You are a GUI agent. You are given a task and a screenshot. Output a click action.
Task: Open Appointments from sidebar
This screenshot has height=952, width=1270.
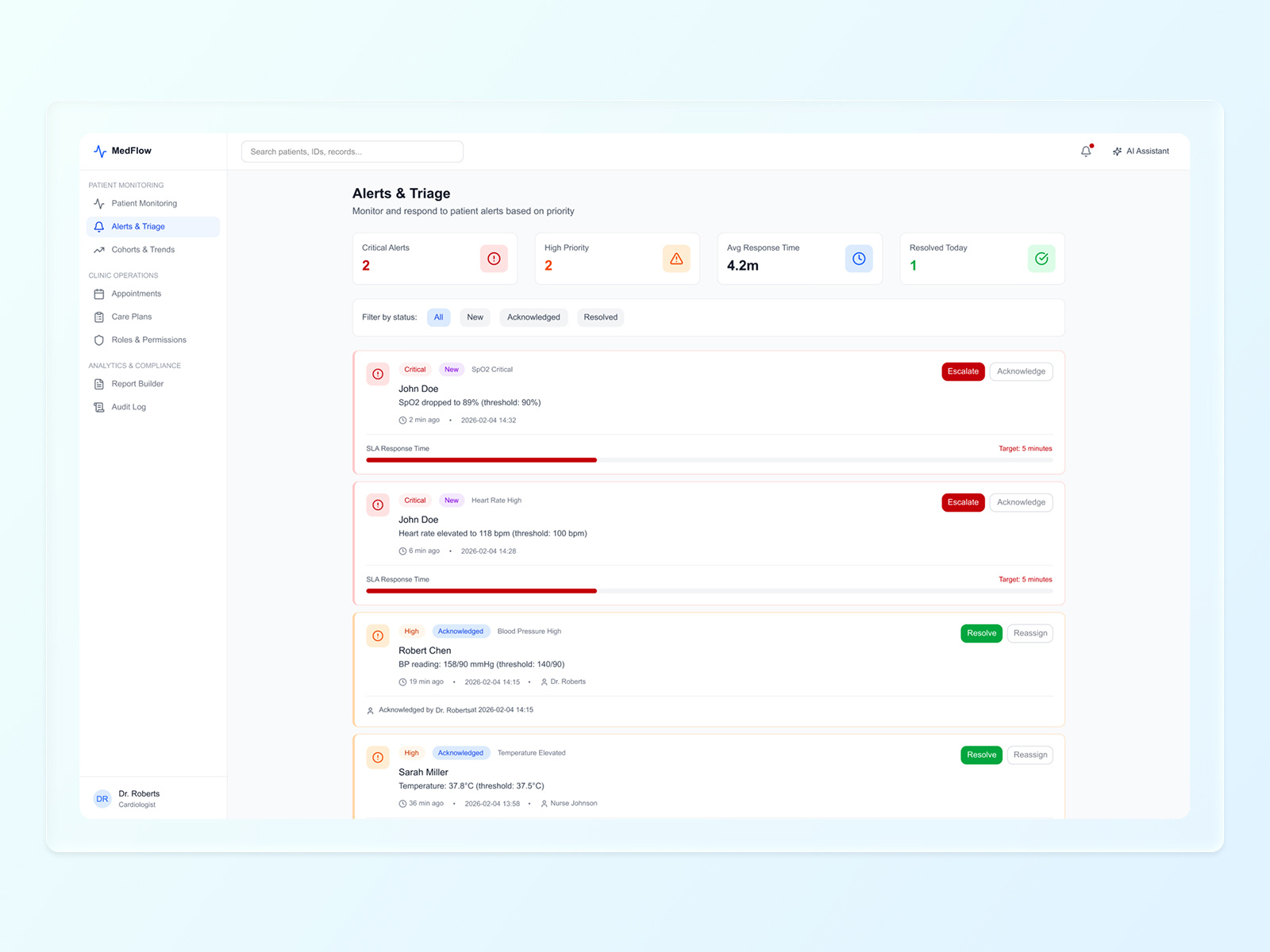tap(153, 294)
